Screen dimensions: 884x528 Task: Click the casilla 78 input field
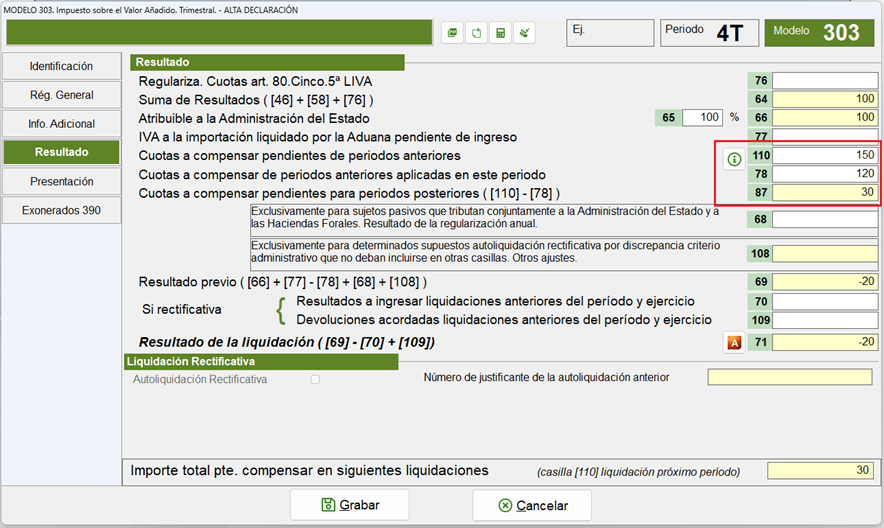coord(825,174)
